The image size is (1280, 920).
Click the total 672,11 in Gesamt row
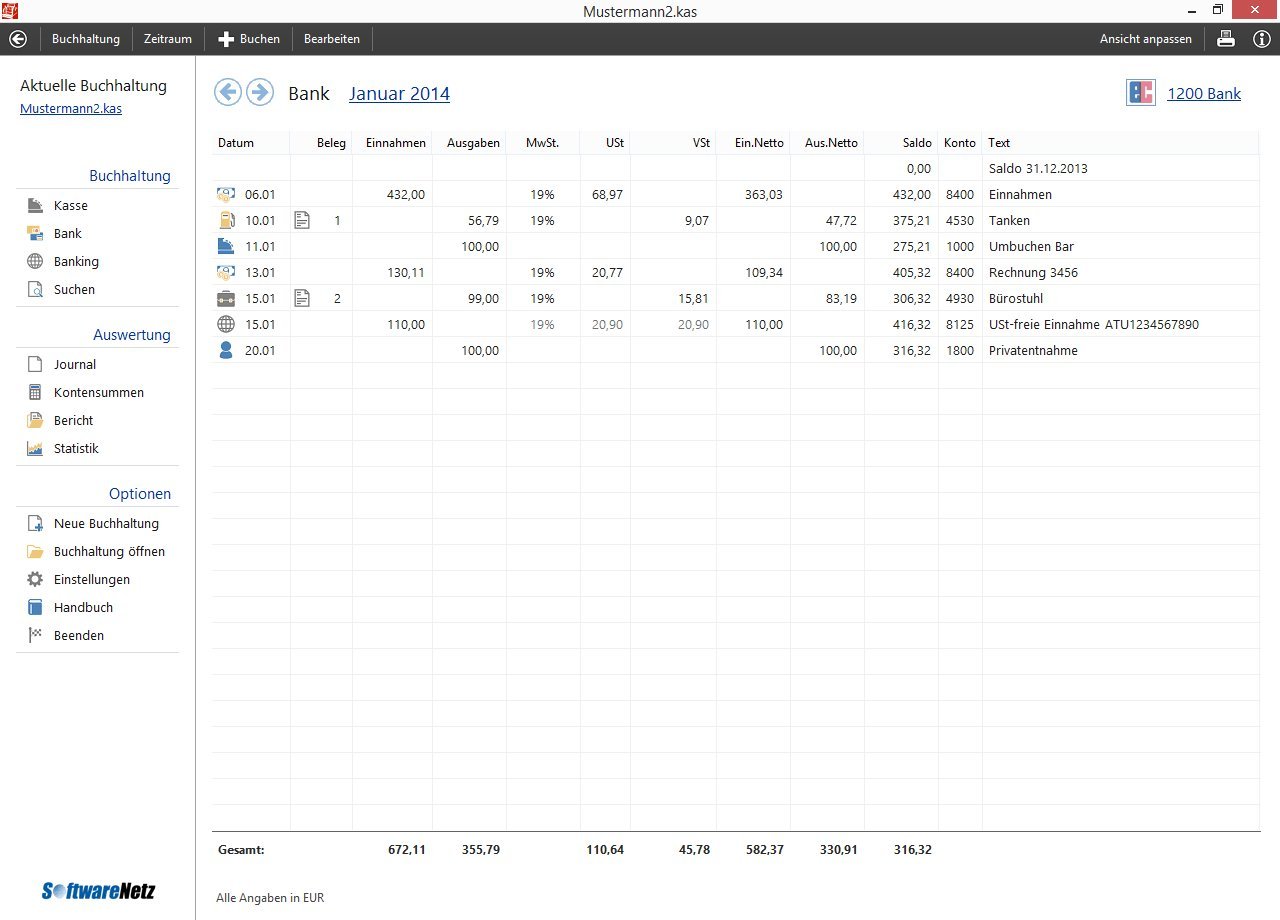coord(407,850)
